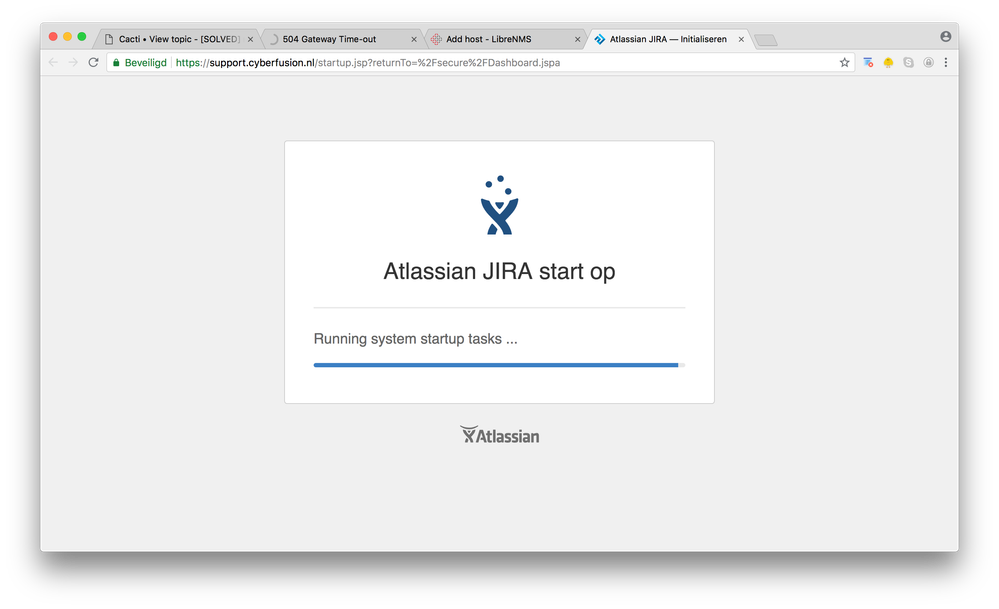Open a new tab with the tab button
Screen dimensions: 999x609
[x=766, y=40]
